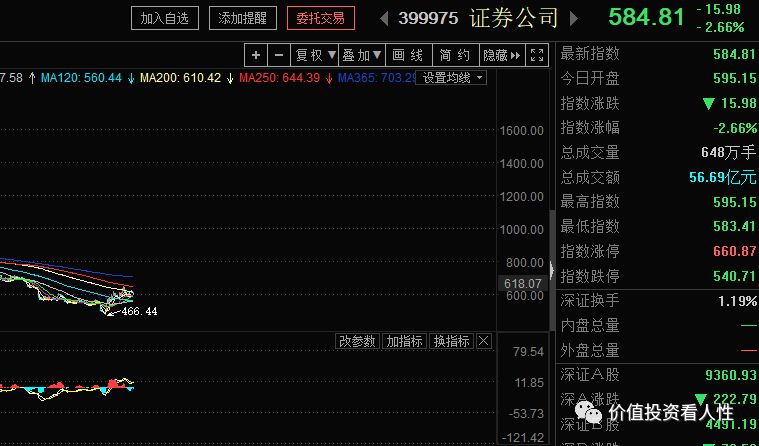The image size is (759, 446).
Task: Click 最低指数 value 583.41
Action: pos(734,226)
